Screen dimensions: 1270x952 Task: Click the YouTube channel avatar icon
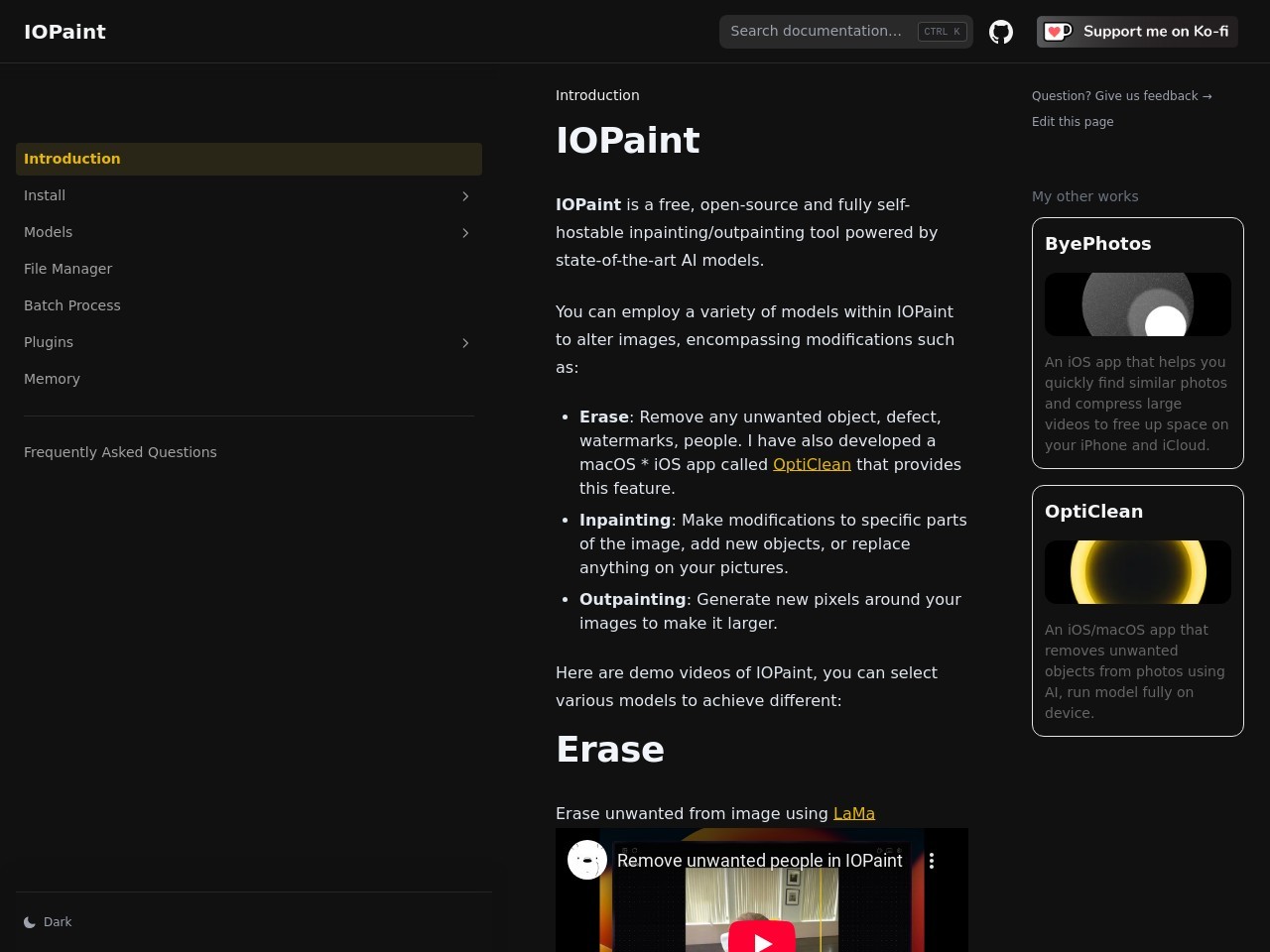tap(587, 860)
